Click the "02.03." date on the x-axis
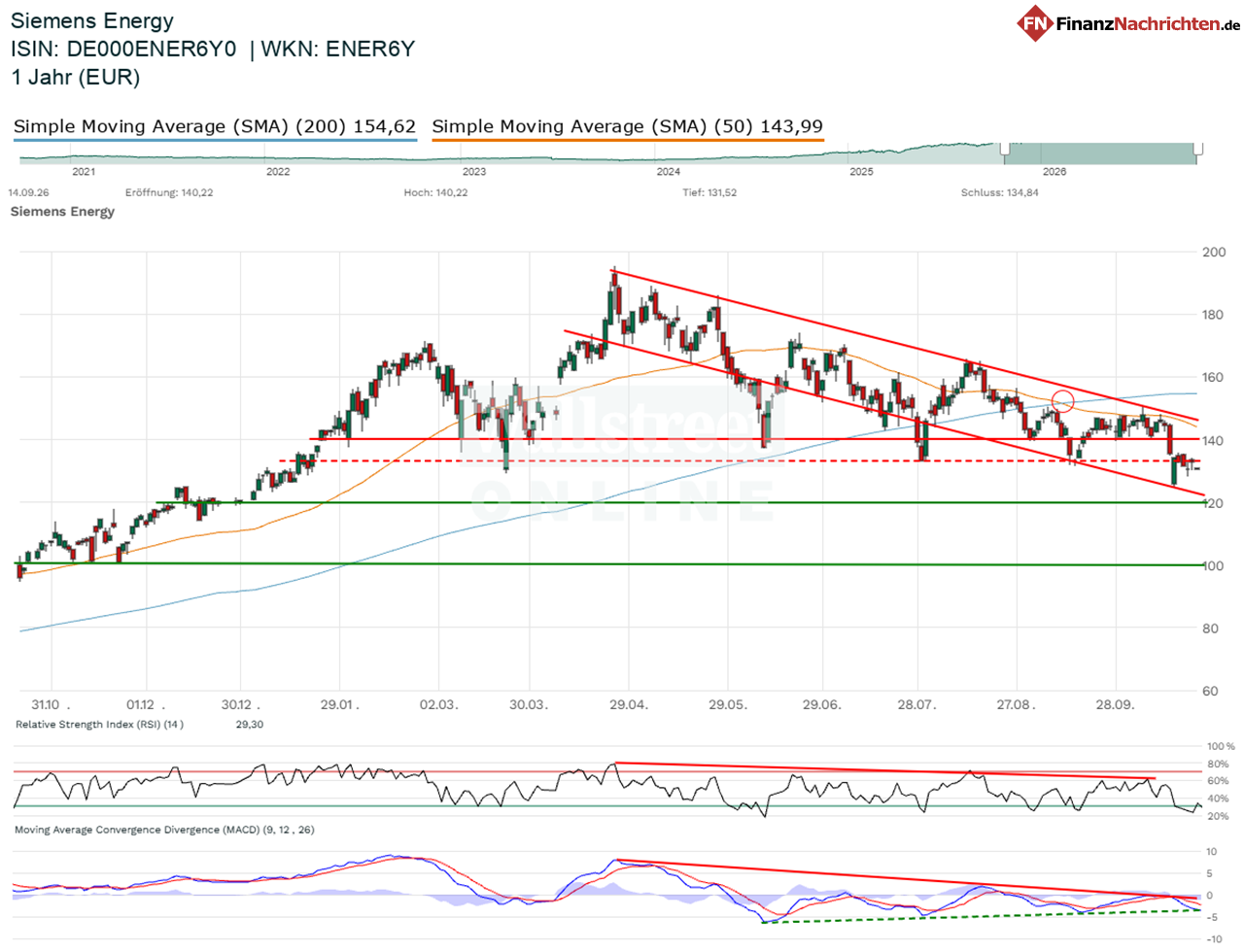Screen dimensions: 1244x952 (438, 704)
